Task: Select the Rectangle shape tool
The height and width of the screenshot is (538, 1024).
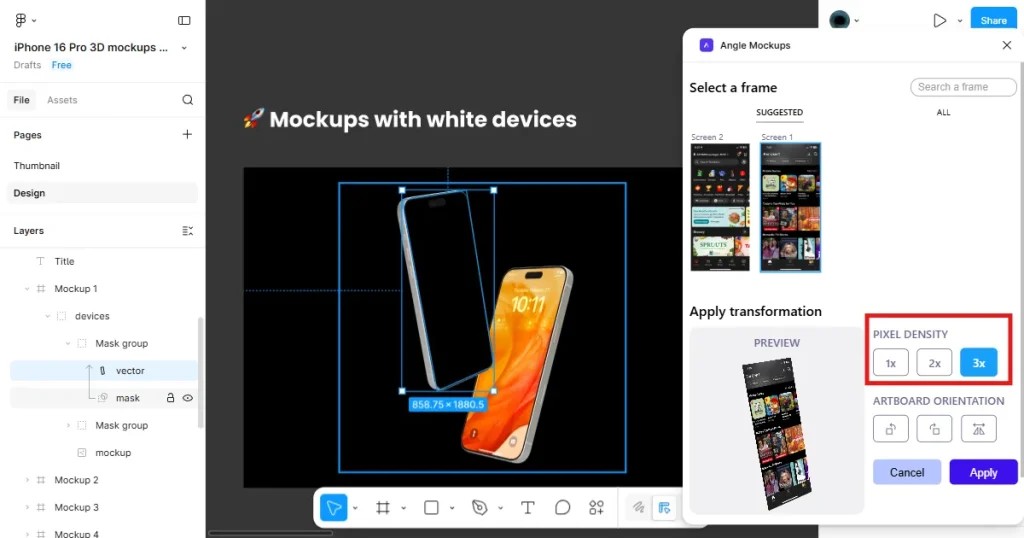Action: tap(431, 507)
